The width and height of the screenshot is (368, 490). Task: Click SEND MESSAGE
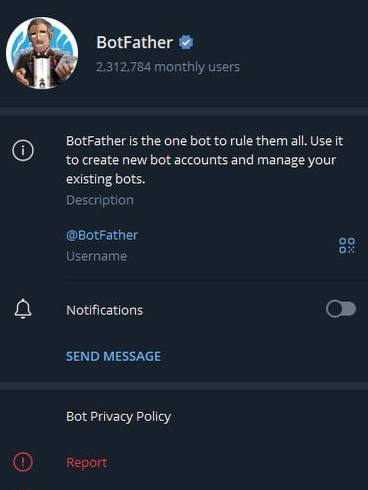pyautogui.click(x=113, y=356)
